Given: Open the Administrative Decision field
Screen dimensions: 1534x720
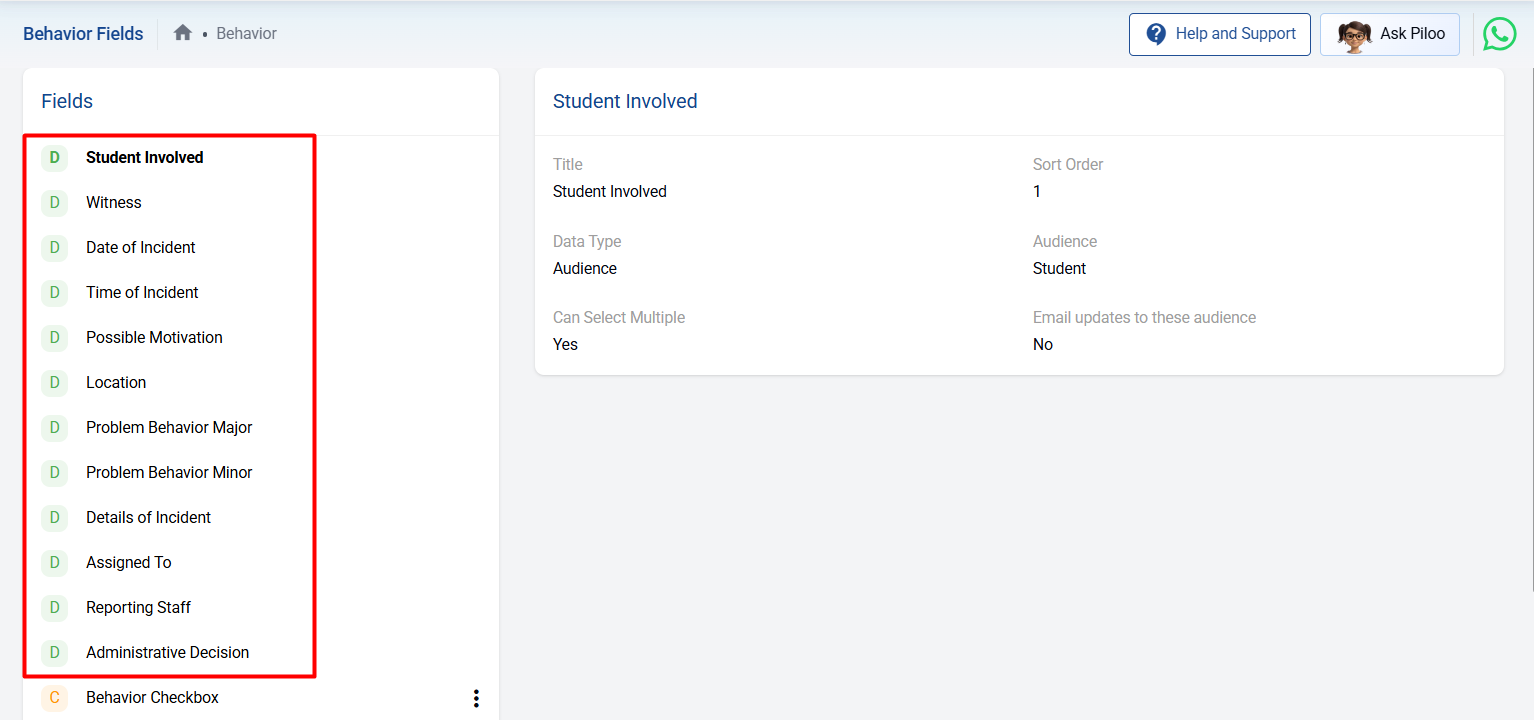Looking at the screenshot, I should pos(167,652).
